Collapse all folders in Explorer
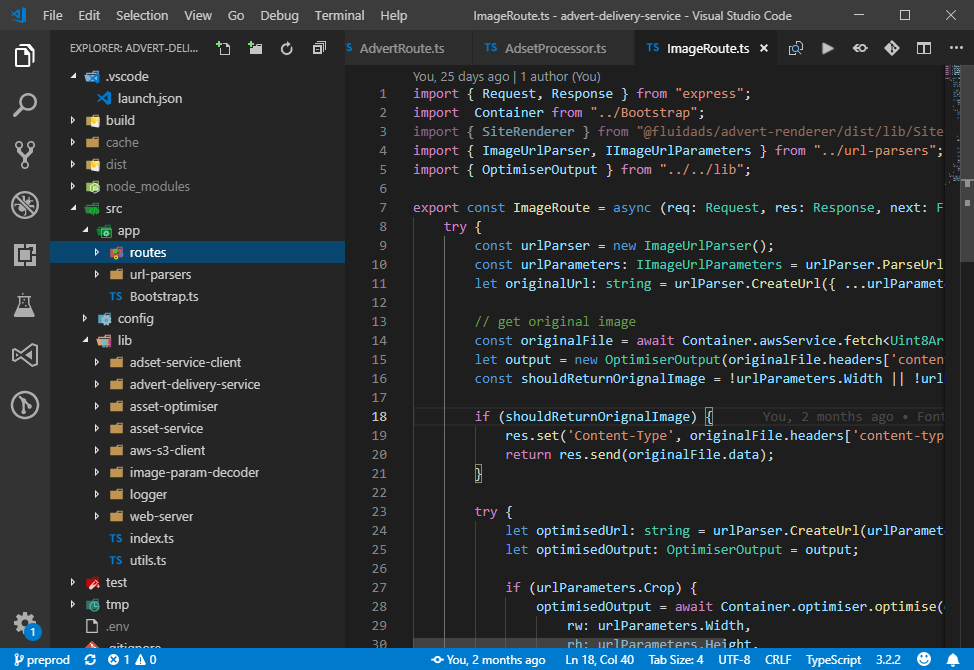 pos(319,48)
